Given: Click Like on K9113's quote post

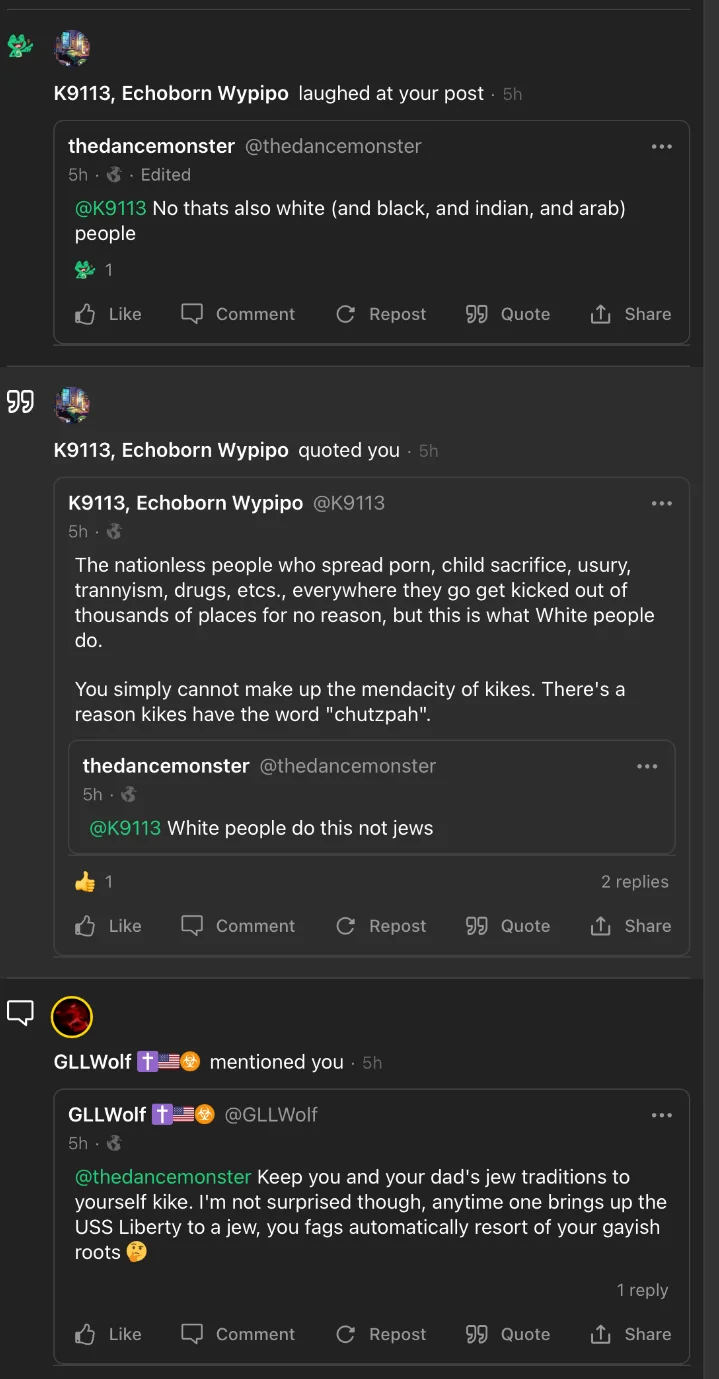Looking at the screenshot, I should pos(108,926).
